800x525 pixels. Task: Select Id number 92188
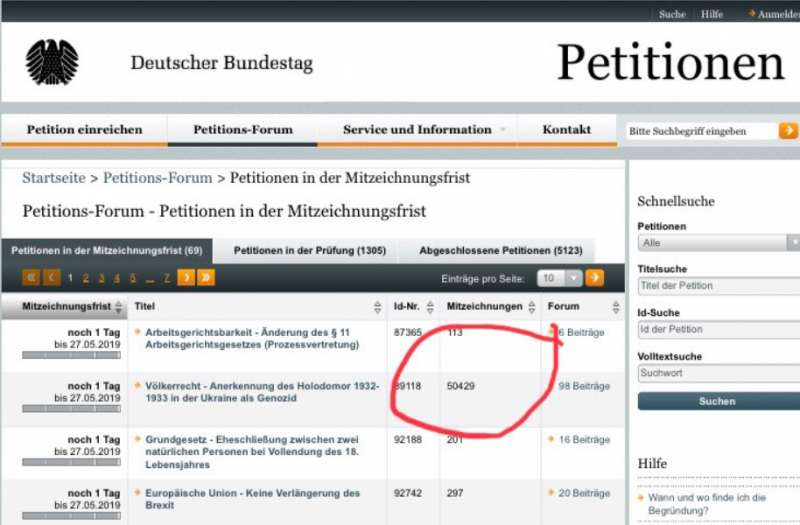pyautogui.click(x=408, y=439)
